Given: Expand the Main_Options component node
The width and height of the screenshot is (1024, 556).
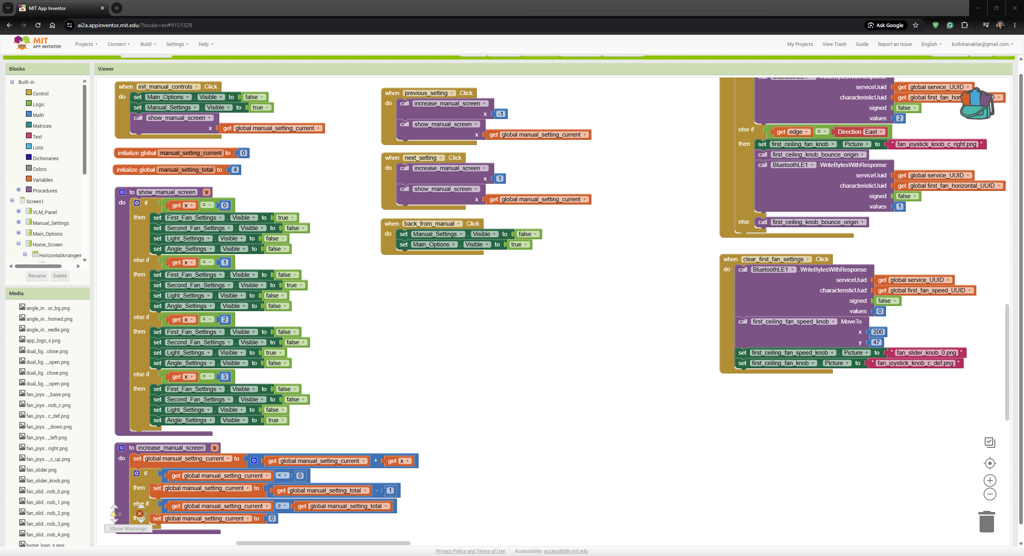Looking at the screenshot, I should point(18,233).
